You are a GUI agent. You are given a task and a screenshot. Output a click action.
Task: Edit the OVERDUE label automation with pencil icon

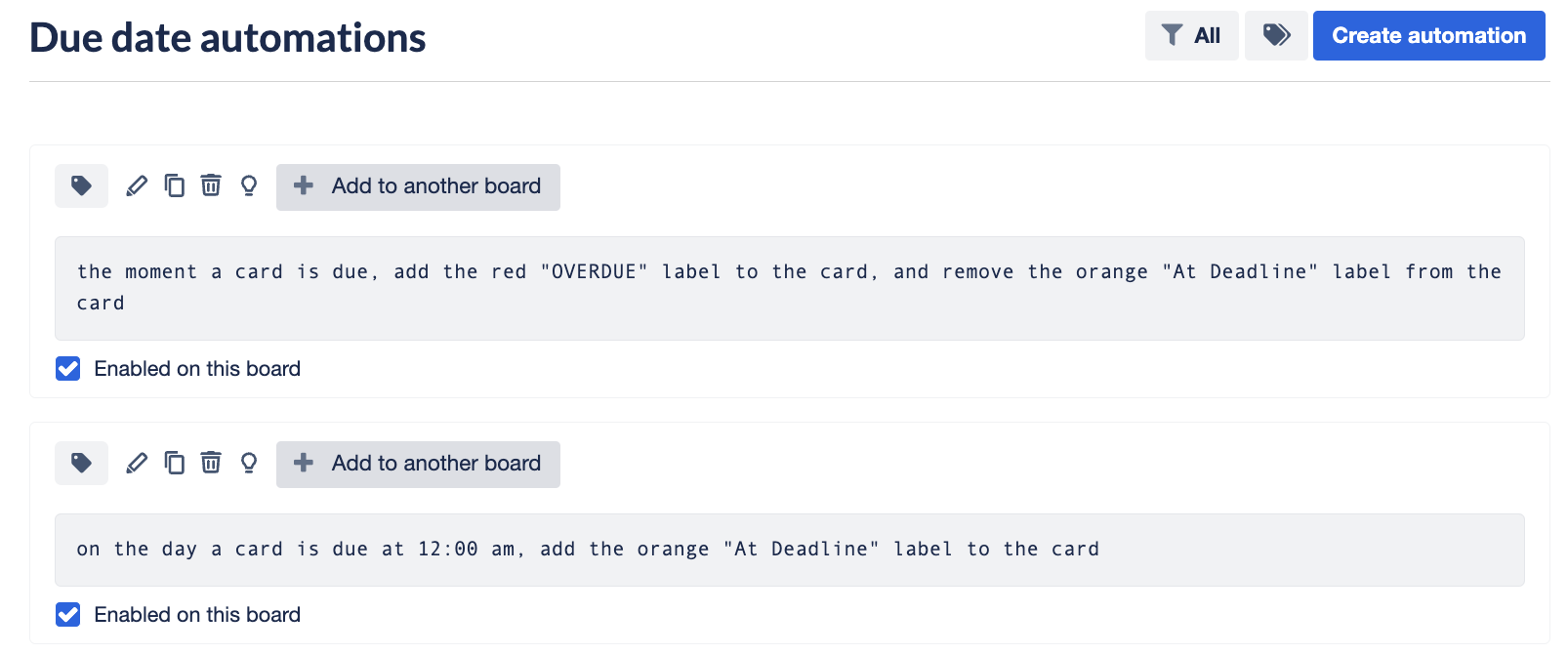coord(137,185)
